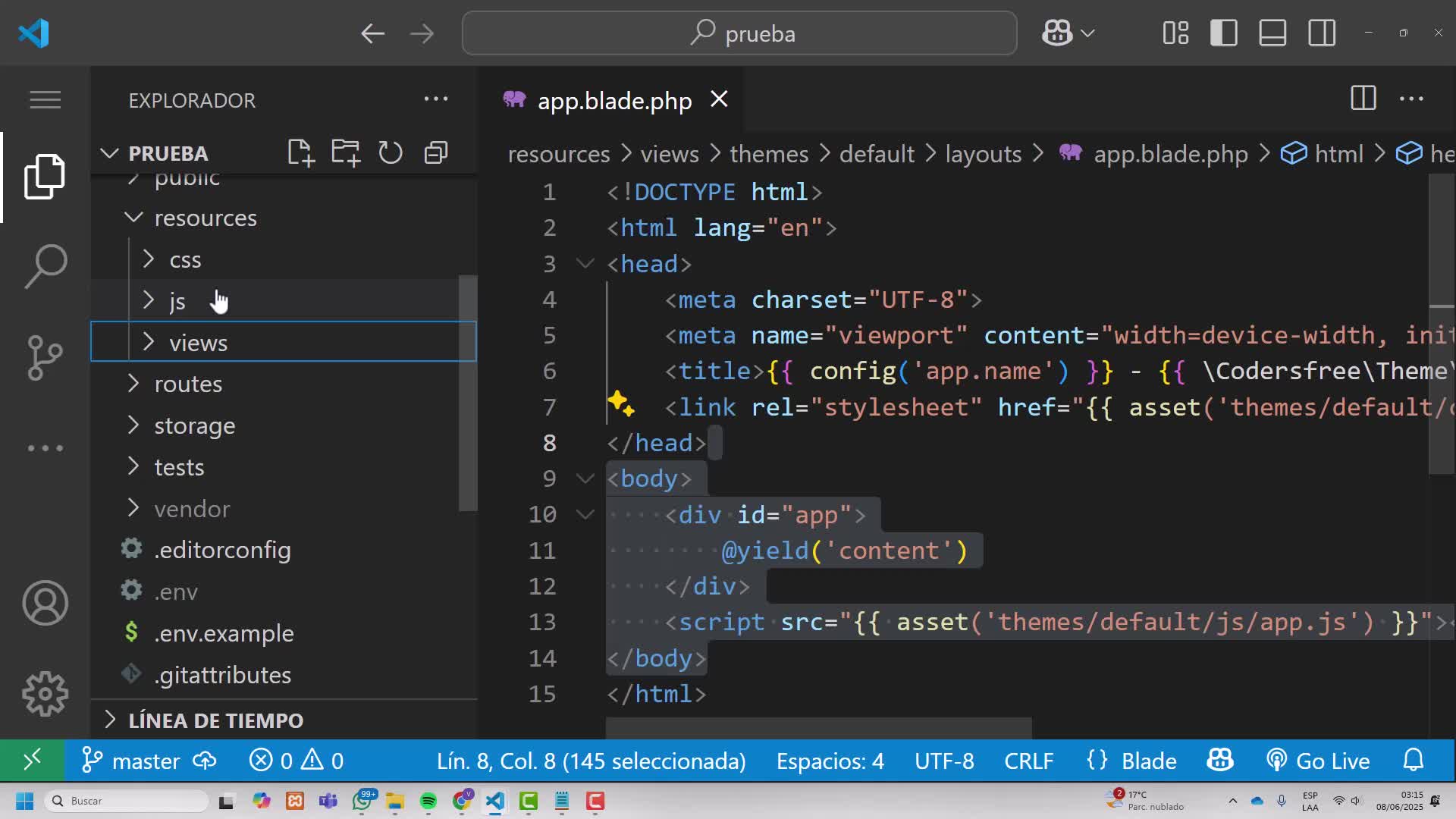This screenshot has height=819, width=1456.
Task: Click the html breadcrumb symbol
Action: click(1323, 154)
